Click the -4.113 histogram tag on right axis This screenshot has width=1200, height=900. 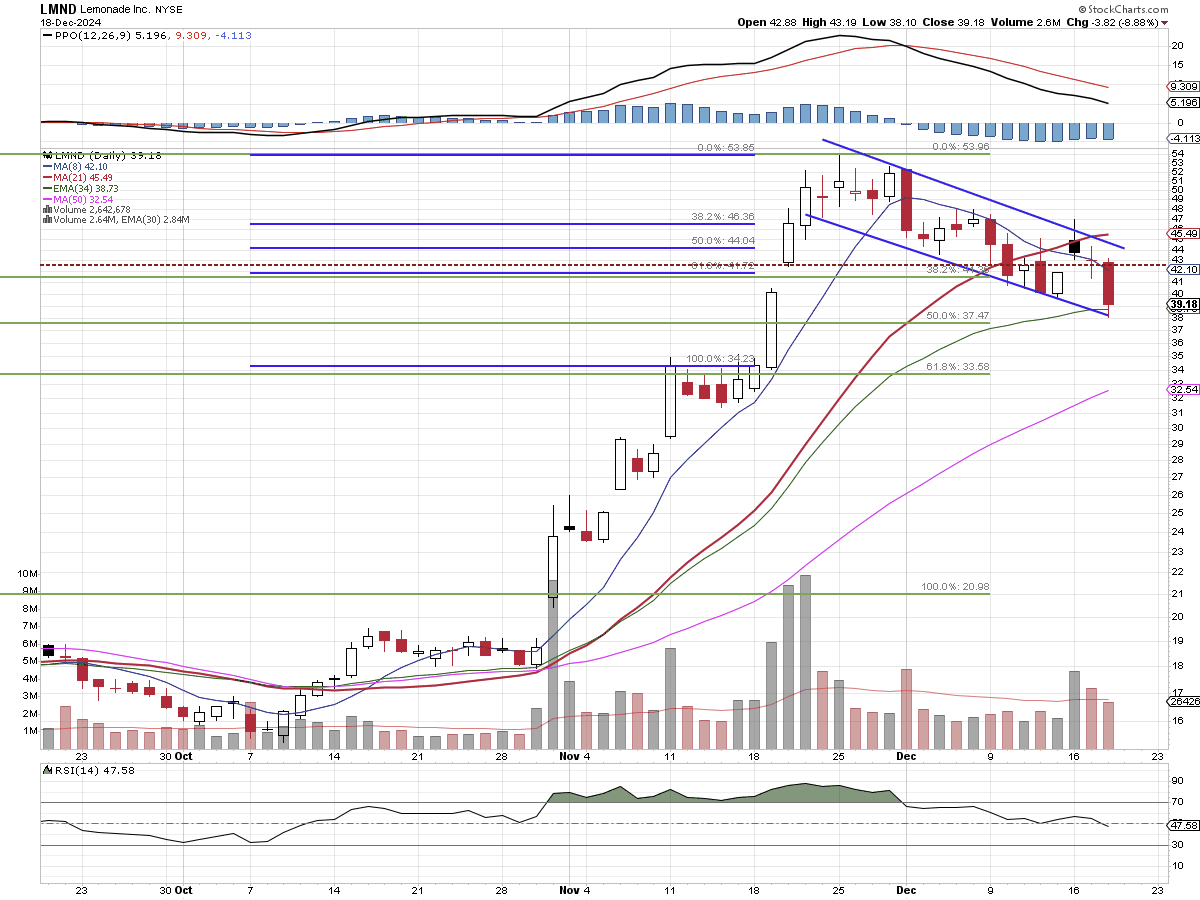[1183, 138]
